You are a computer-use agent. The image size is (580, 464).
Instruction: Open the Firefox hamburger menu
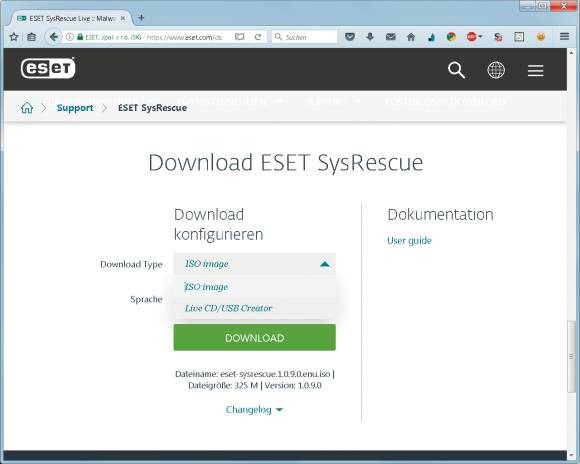point(564,37)
